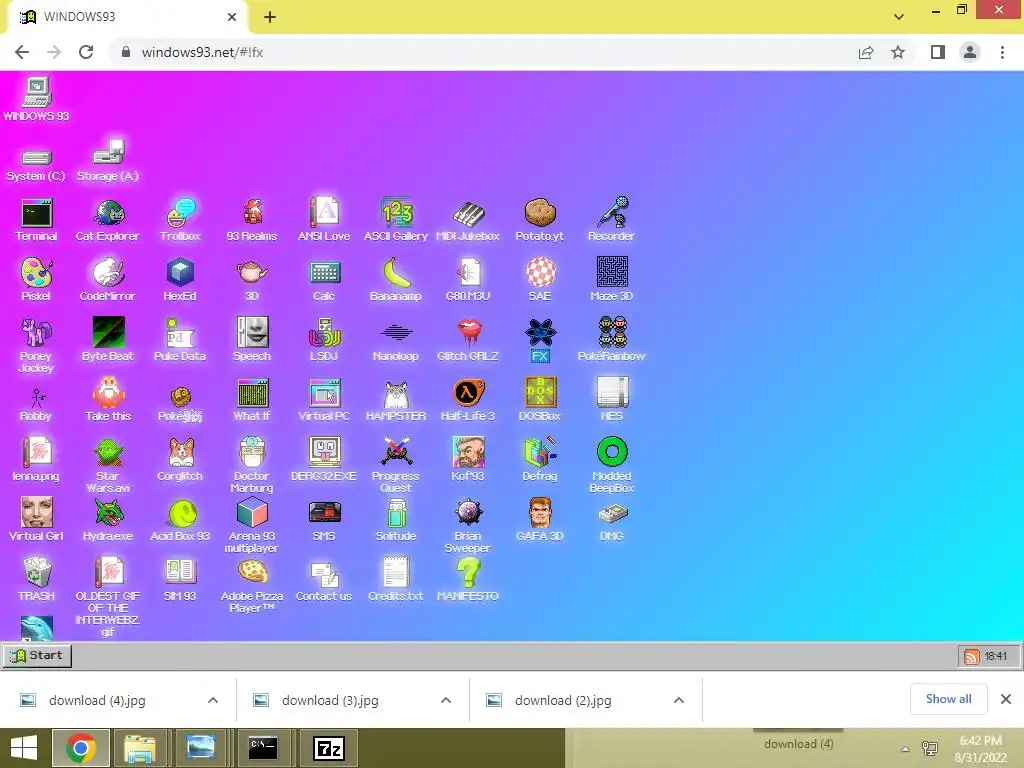Open Storage (A:) drive icon
The width and height of the screenshot is (1024, 768).
[x=108, y=160]
